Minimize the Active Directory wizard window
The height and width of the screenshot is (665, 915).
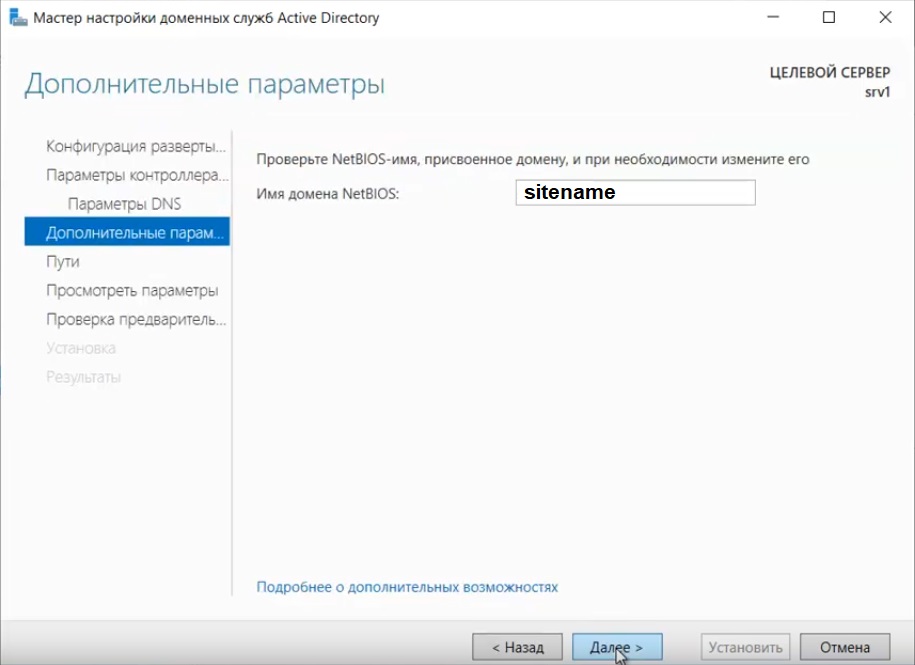click(x=772, y=18)
